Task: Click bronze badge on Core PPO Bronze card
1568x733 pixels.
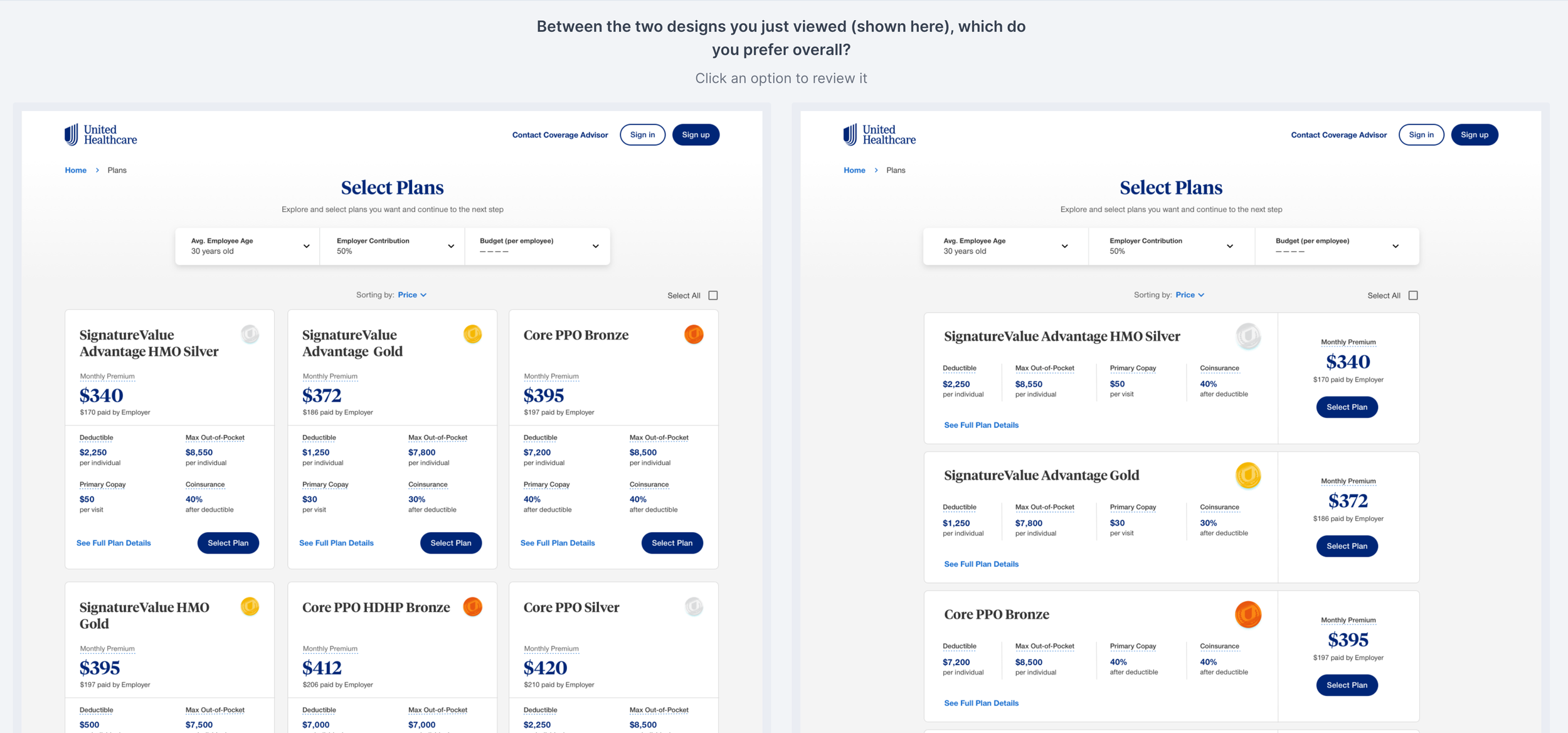Action: (694, 334)
